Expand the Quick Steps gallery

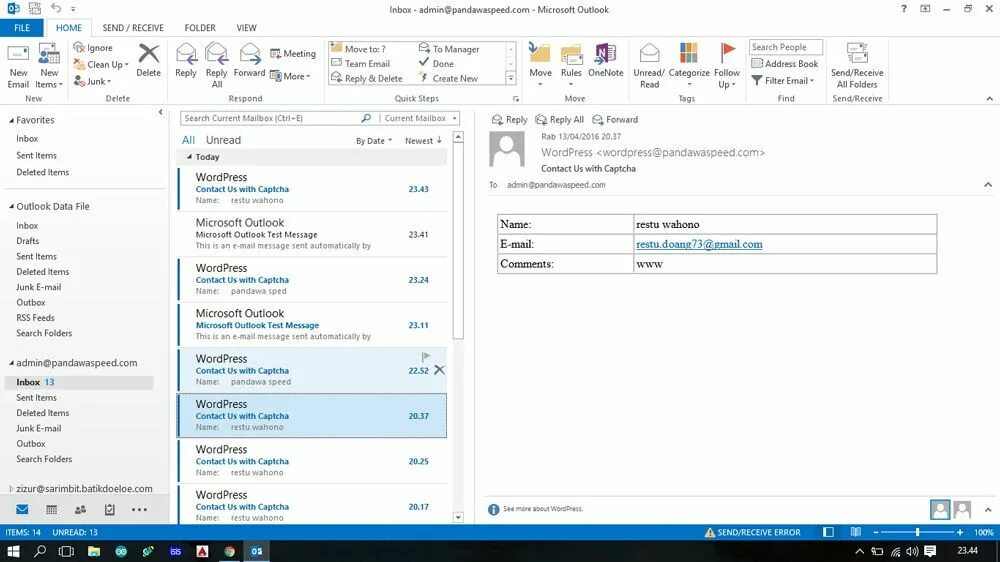point(510,78)
